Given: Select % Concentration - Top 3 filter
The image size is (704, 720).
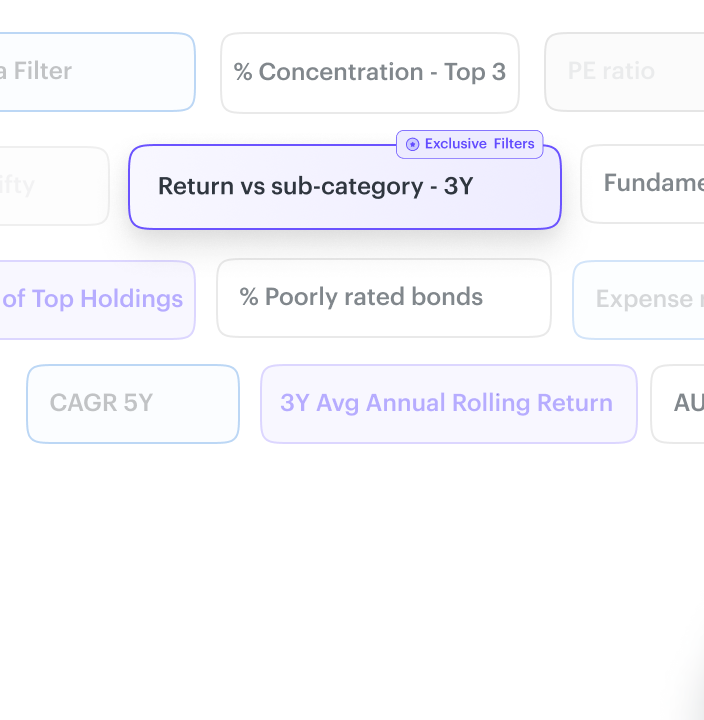Looking at the screenshot, I should coord(369,72).
